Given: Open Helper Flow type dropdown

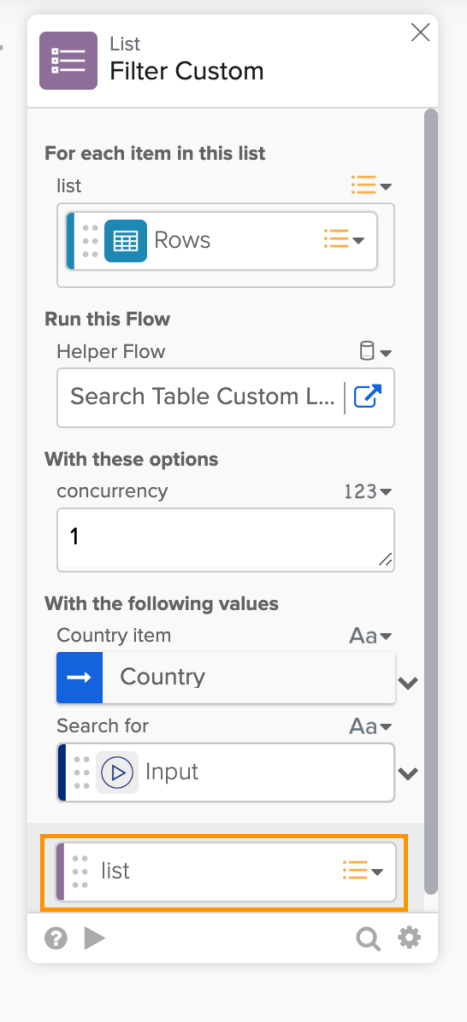Looking at the screenshot, I should click(x=376, y=353).
